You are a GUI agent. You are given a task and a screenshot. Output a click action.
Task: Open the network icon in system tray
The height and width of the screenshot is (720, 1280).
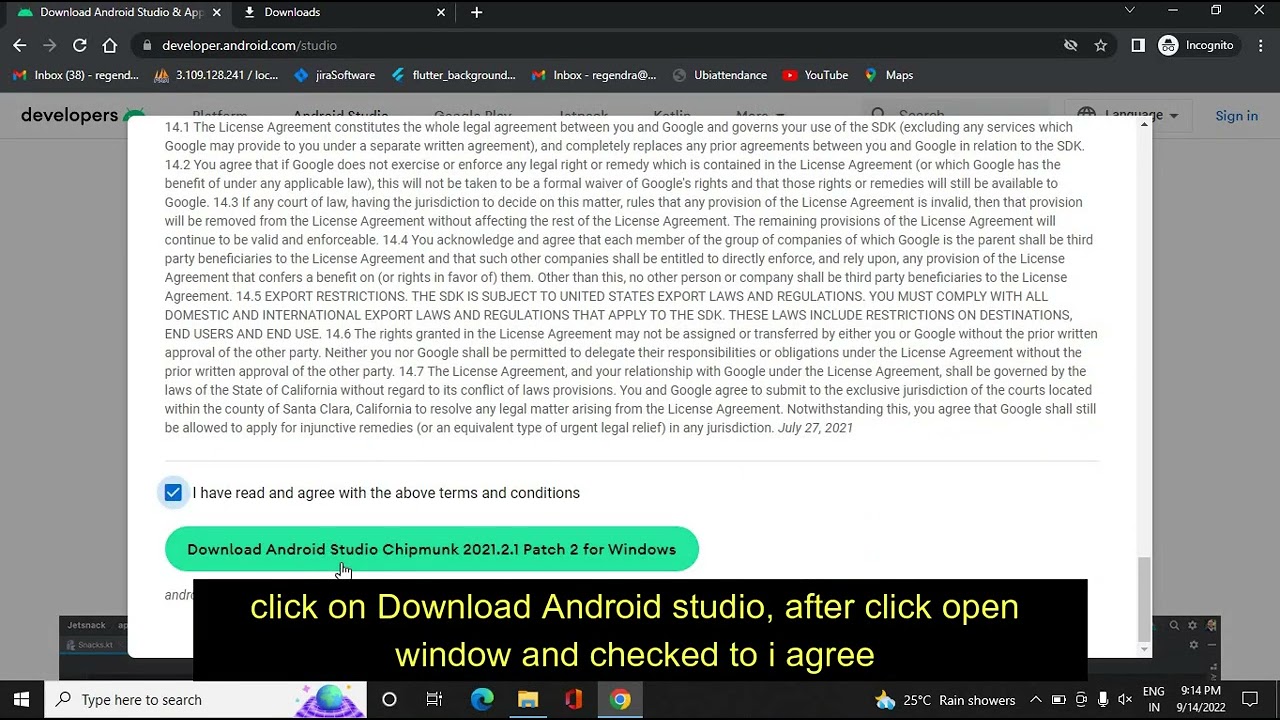[x=1081, y=700]
